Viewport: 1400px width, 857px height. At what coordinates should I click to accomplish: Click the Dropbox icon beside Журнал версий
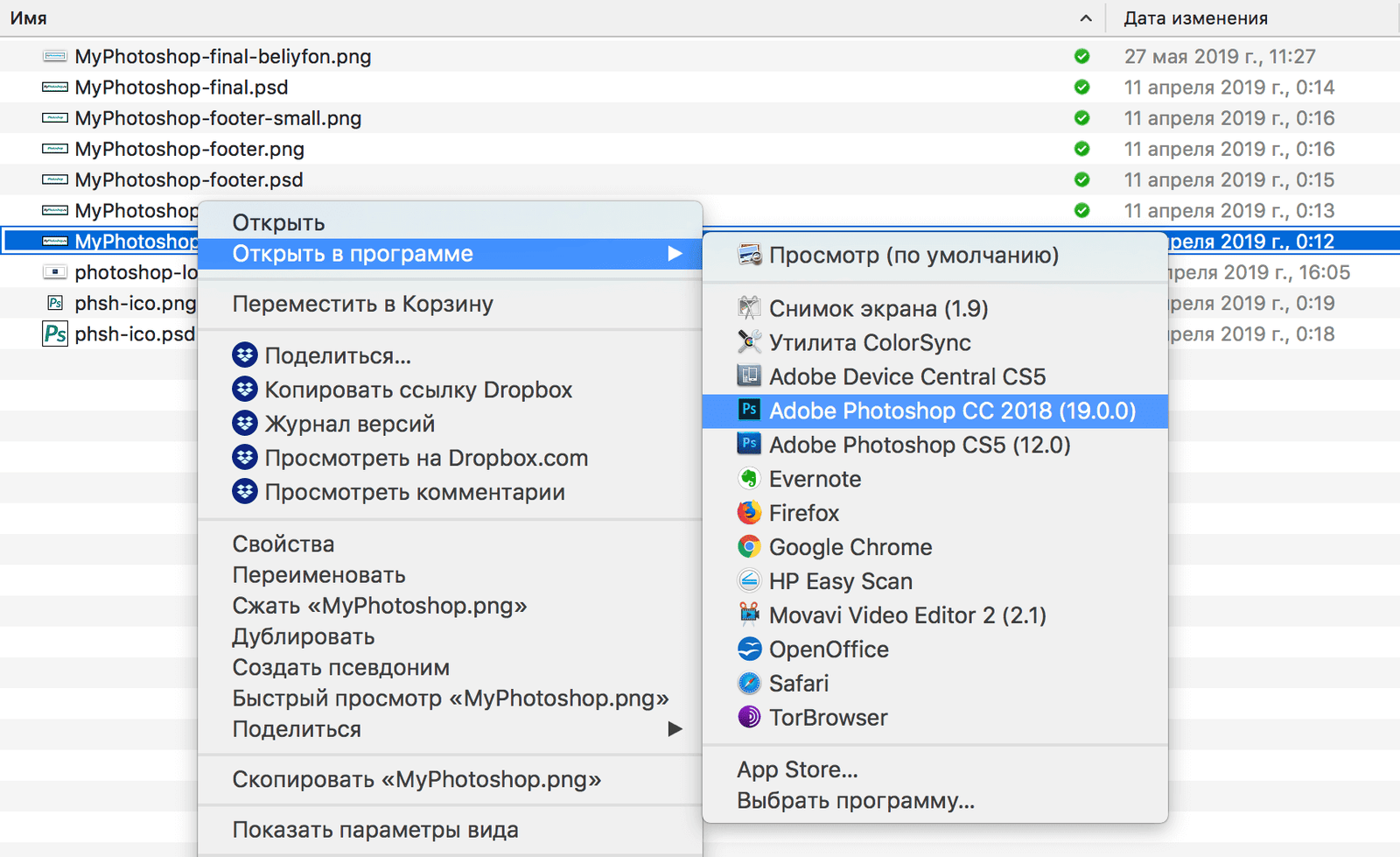pos(245,424)
